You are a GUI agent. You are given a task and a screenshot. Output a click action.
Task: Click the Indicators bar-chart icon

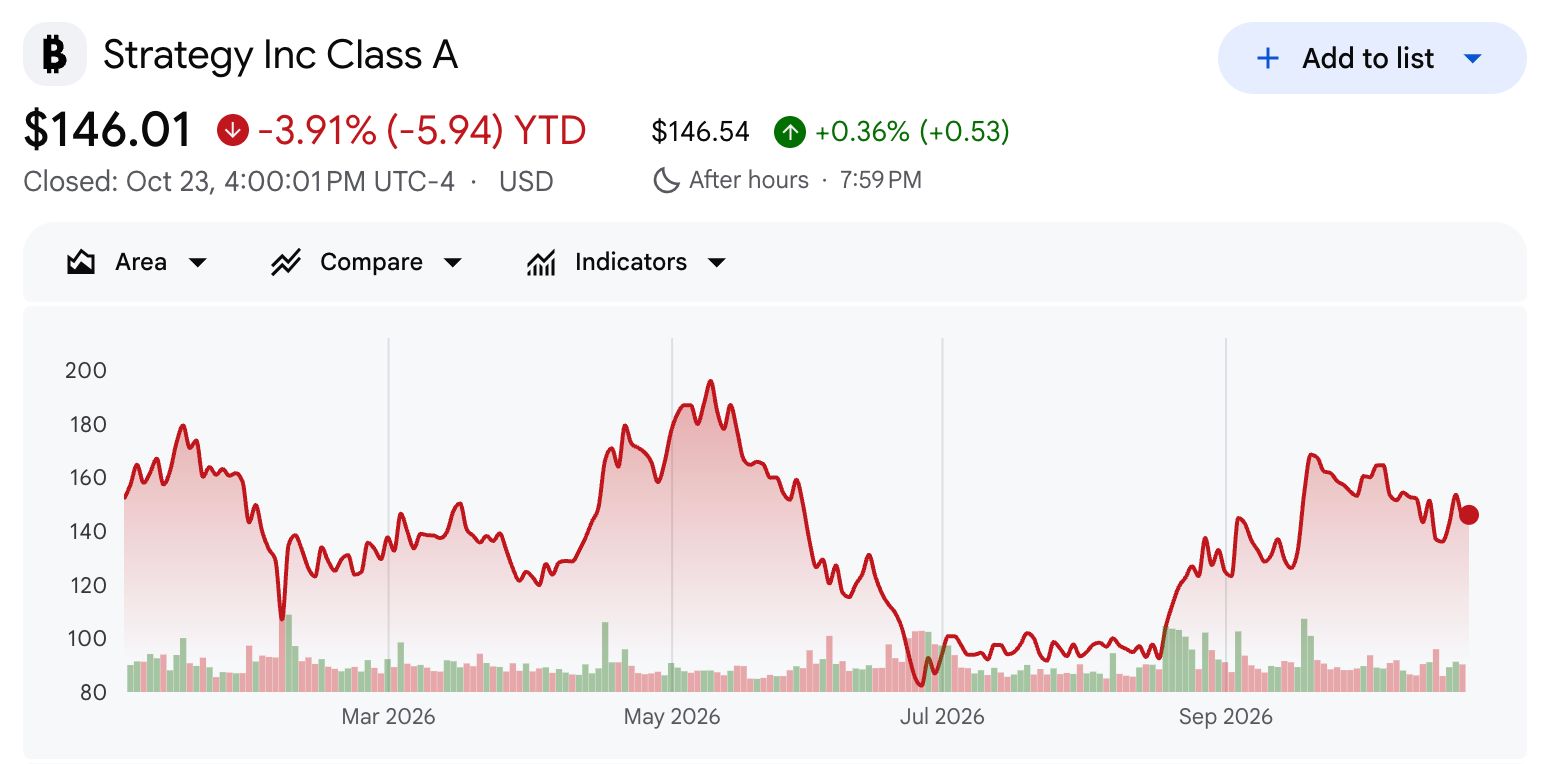pyautogui.click(x=541, y=262)
